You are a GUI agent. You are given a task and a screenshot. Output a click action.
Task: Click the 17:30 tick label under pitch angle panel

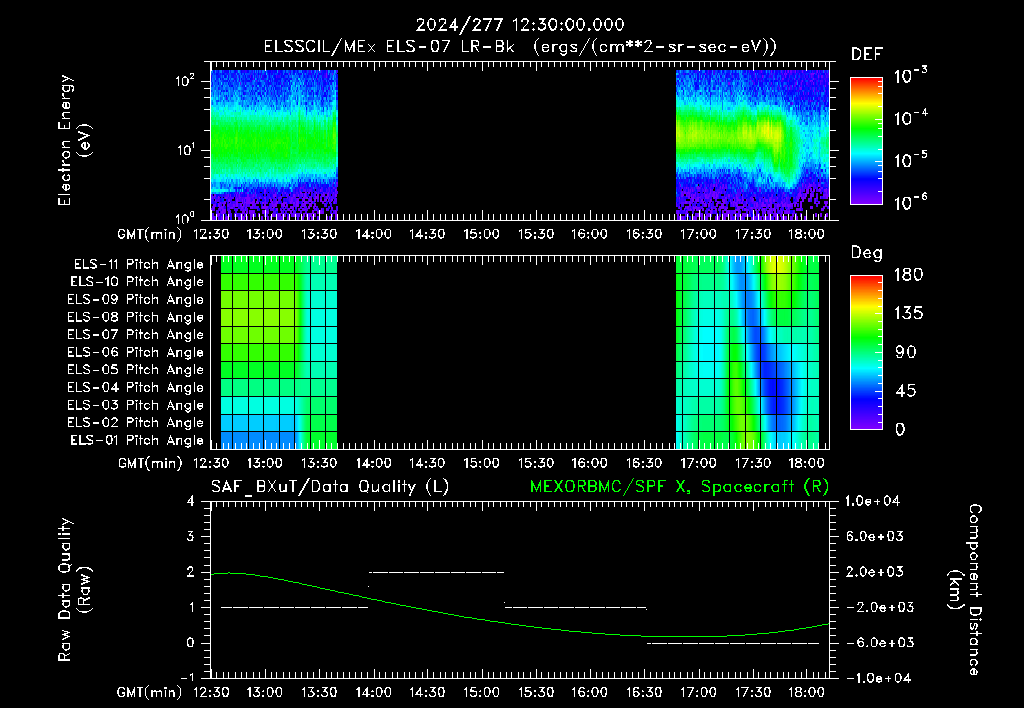pos(752,464)
